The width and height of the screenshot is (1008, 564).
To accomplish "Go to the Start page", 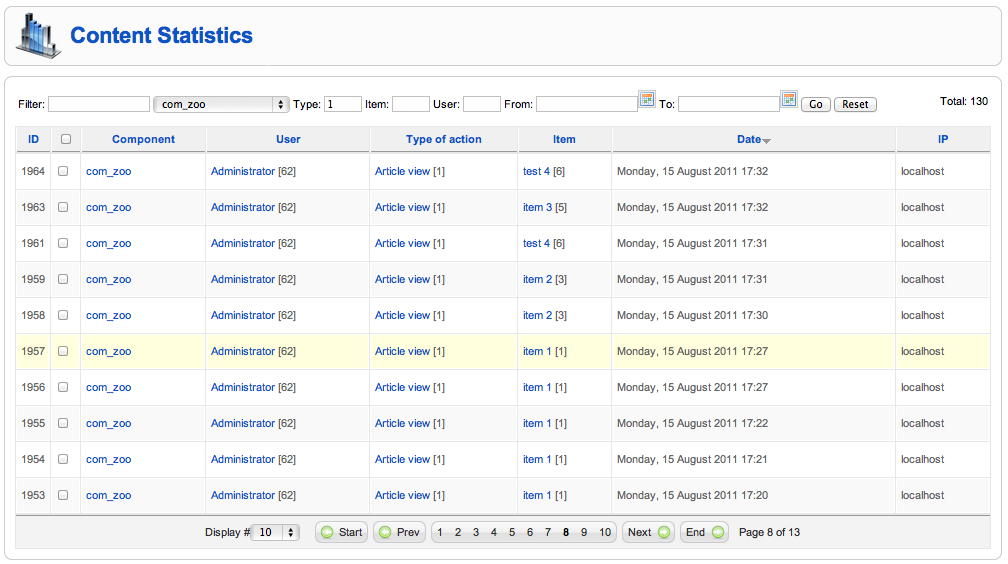I will [341, 532].
